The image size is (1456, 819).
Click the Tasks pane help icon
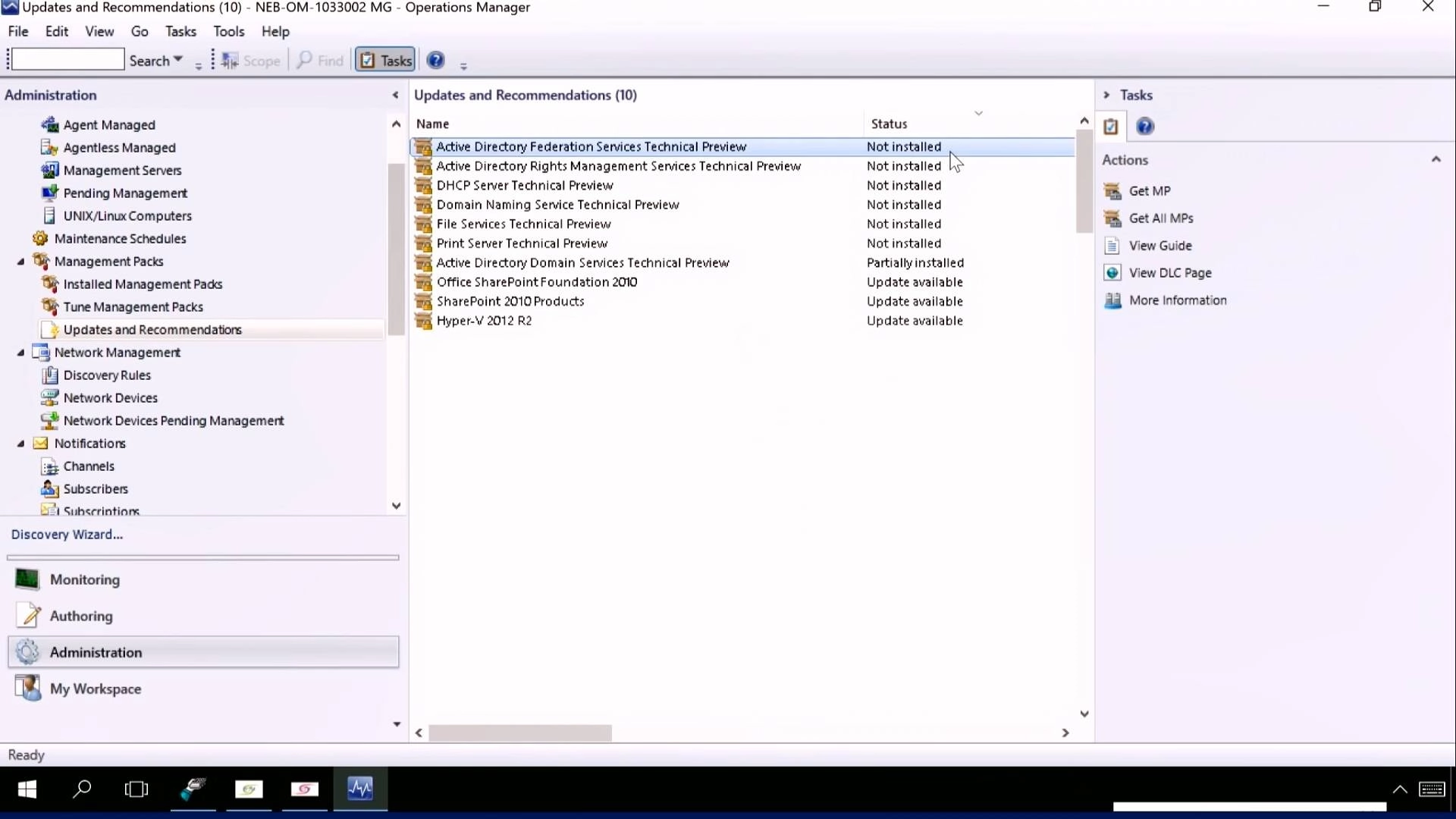[x=1145, y=127]
